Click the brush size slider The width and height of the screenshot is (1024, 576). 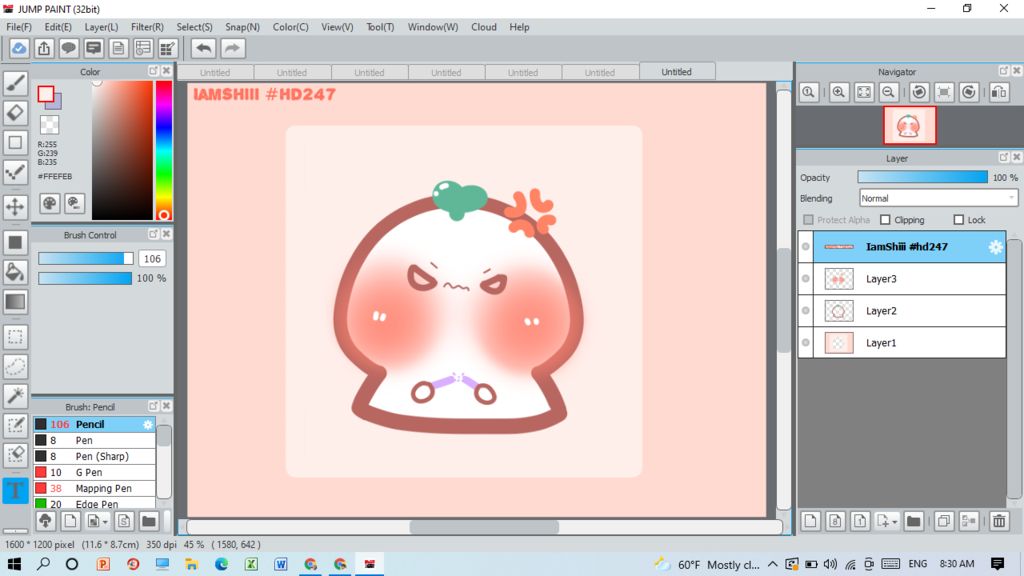coord(86,259)
